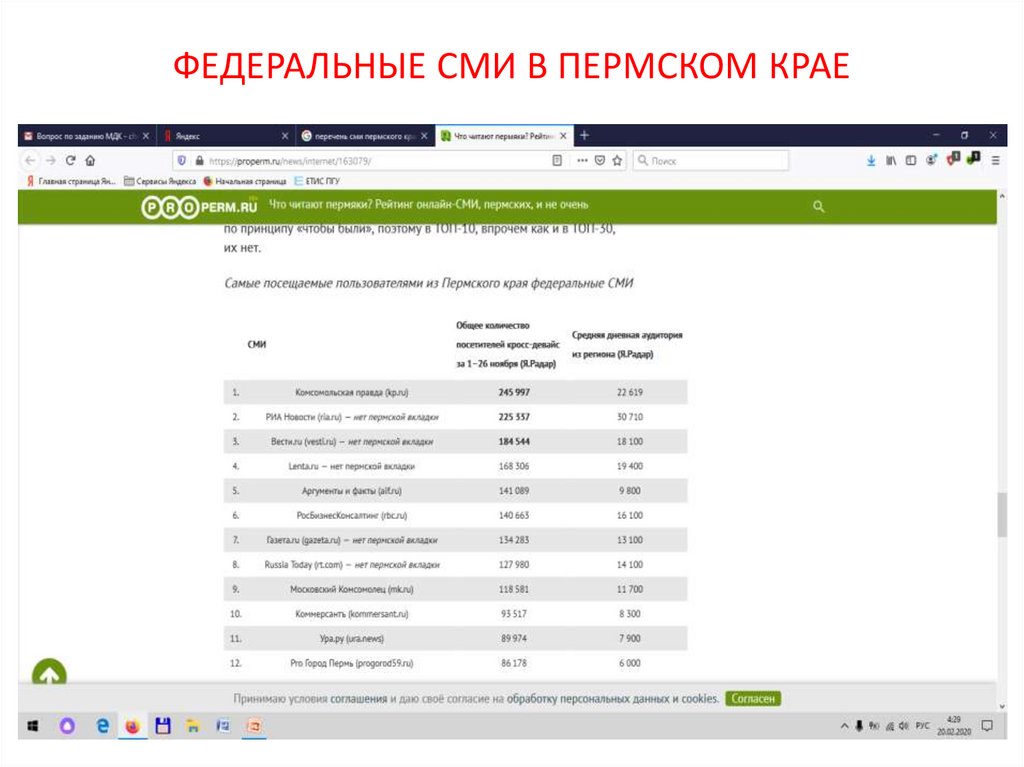Close the 'перечень сми пермского' tab
The image size is (1024, 767).
pos(424,136)
